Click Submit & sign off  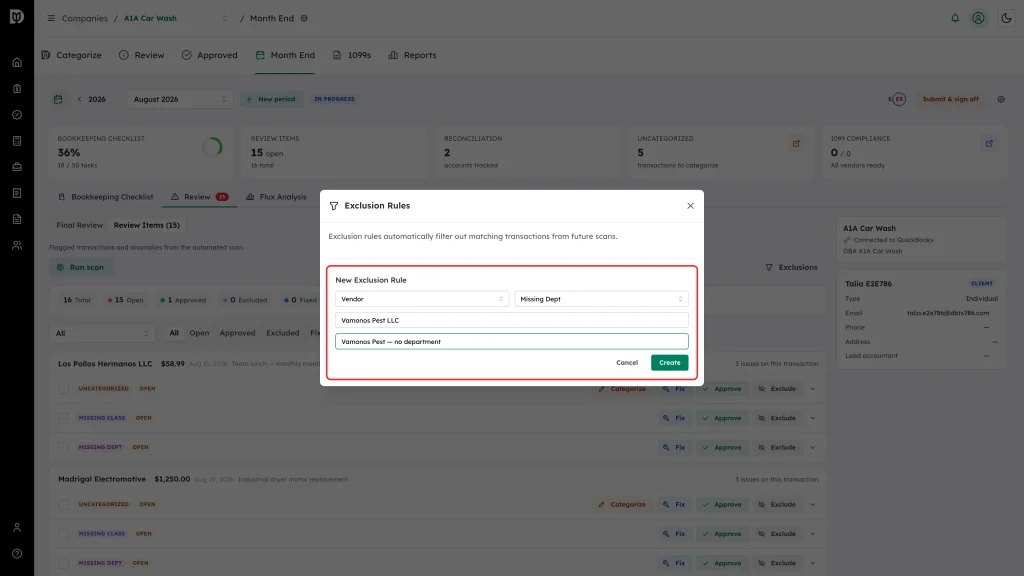point(950,99)
